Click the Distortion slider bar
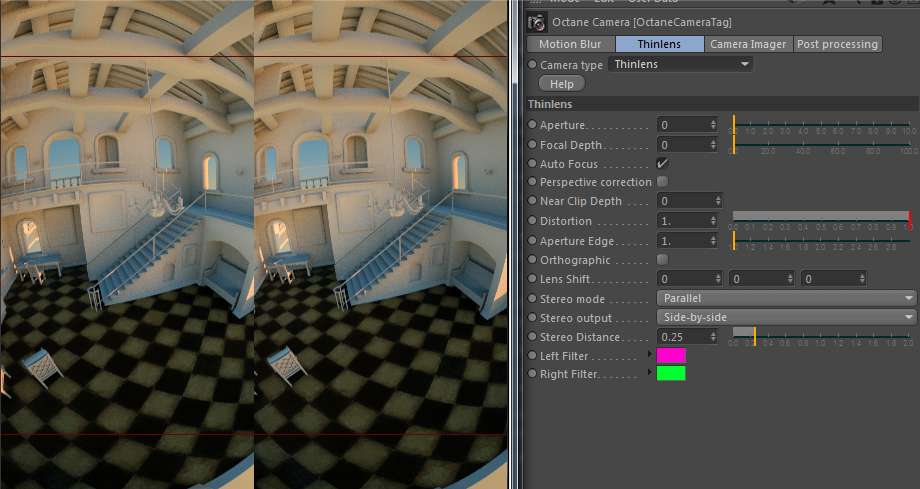Screen dimensions: 920x489 (x=821, y=217)
